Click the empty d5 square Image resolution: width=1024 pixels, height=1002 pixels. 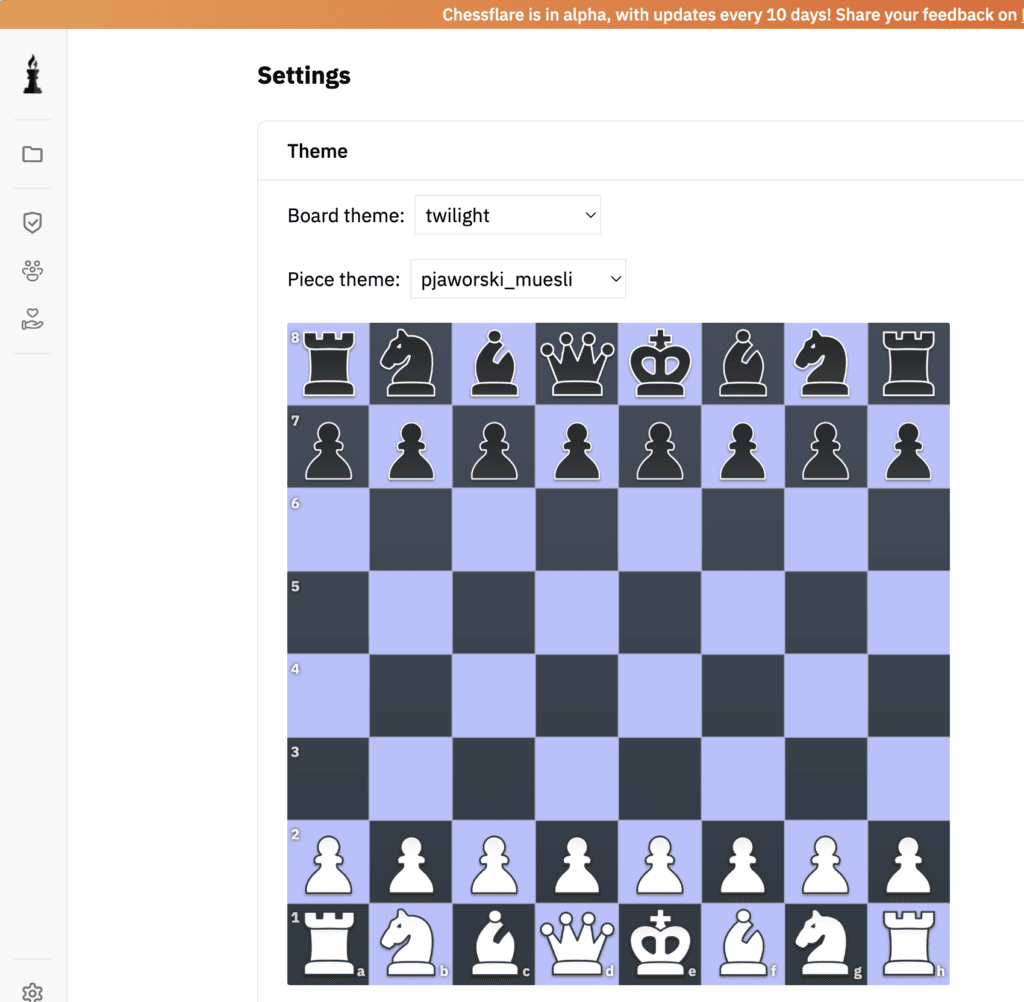[x=577, y=613]
